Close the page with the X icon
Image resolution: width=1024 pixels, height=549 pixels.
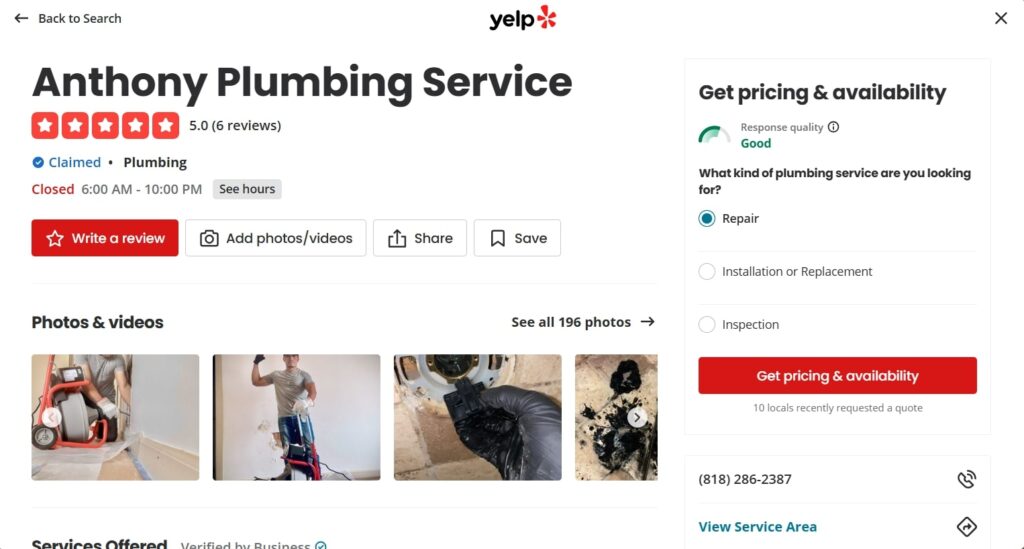pos(1001,18)
